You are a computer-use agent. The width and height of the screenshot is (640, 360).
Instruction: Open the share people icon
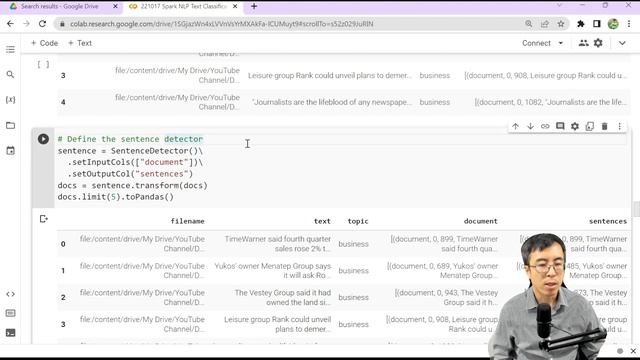pyautogui.click(x=583, y=43)
